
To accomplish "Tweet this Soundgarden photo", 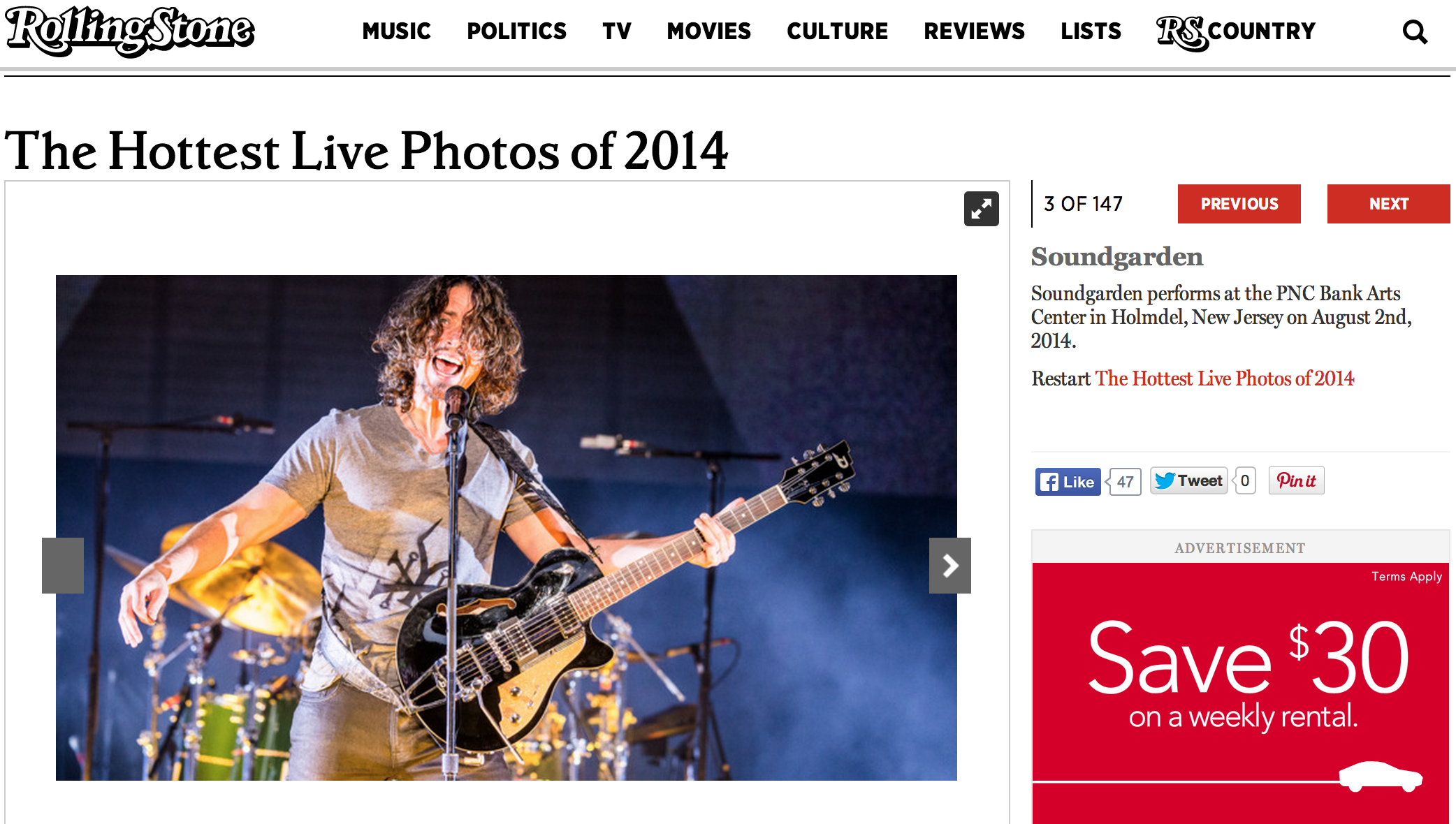I will pos(1188,480).
